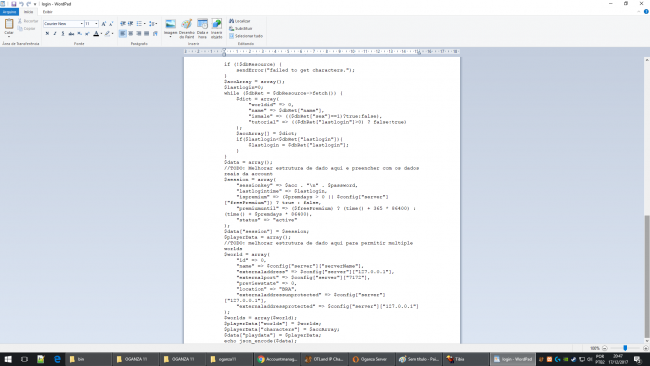Expand the text color dropdown arrow
The width and height of the screenshot is (650, 366).
click(101, 34)
